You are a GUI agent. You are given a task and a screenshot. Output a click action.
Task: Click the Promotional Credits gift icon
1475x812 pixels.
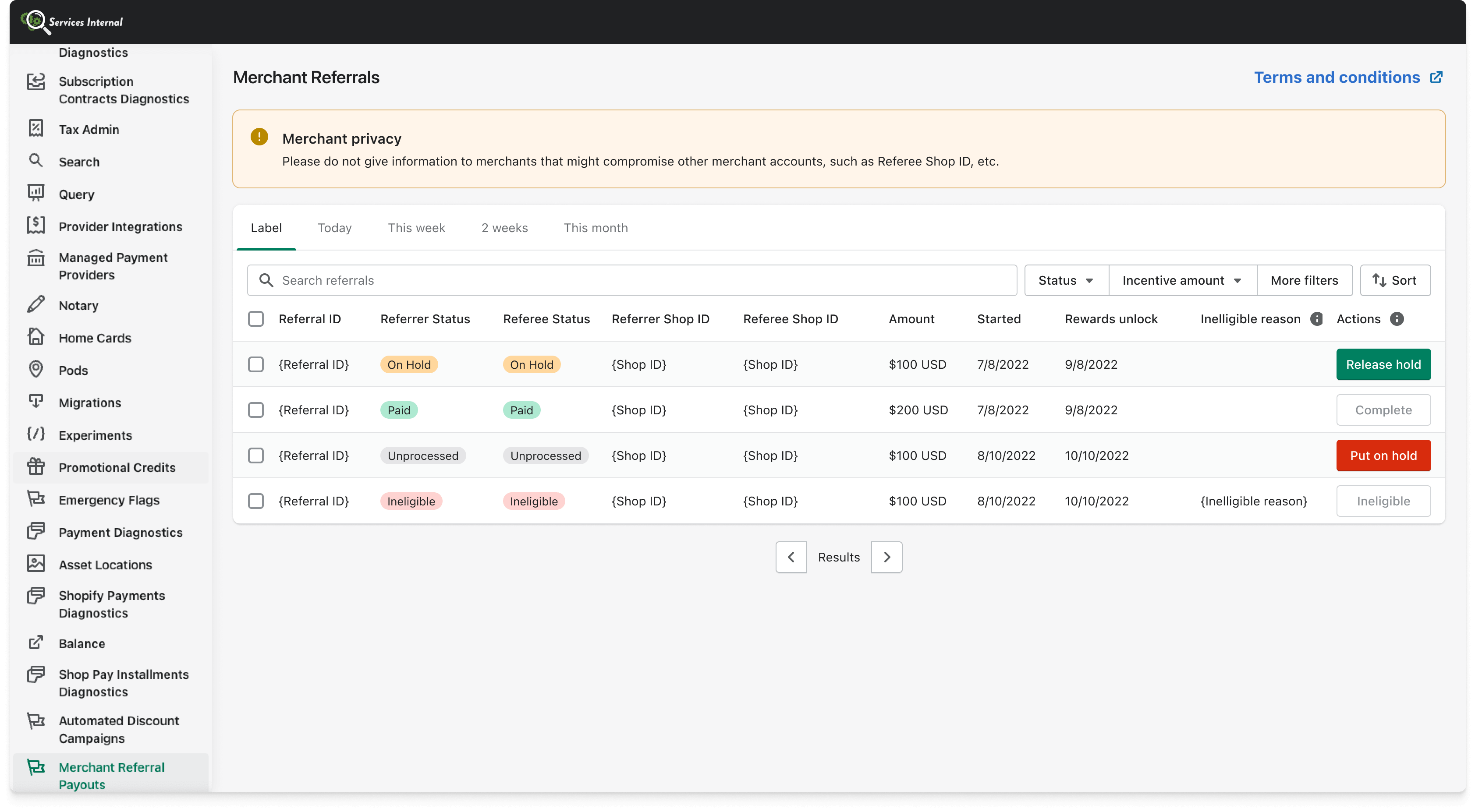[35, 466]
